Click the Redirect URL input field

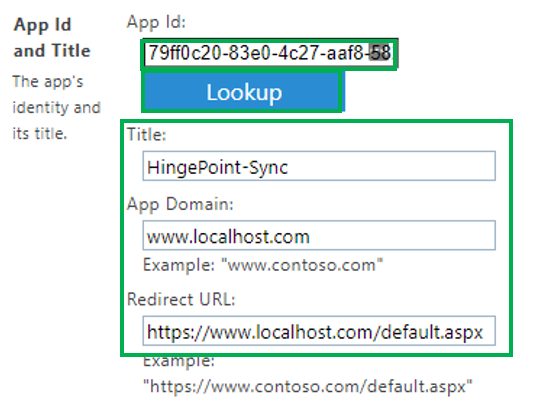click(x=319, y=331)
